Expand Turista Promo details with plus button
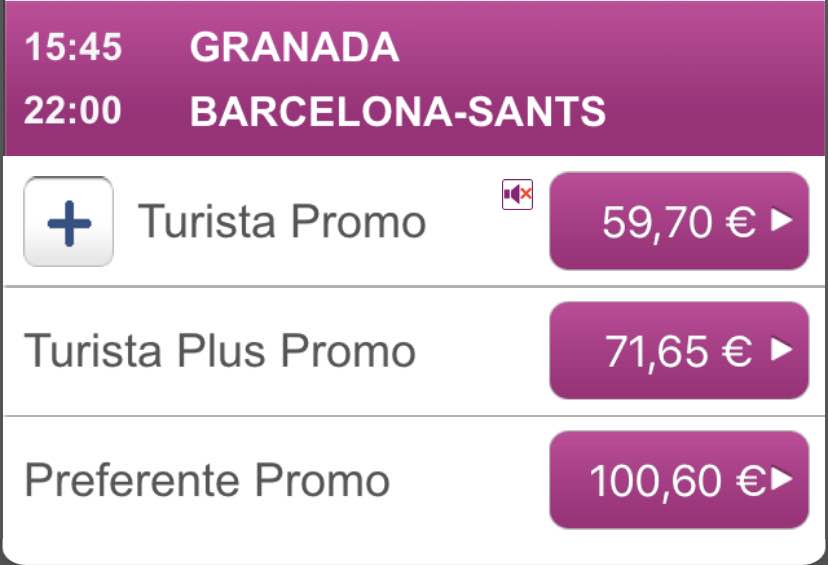This screenshot has width=828, height=565. 69,221
